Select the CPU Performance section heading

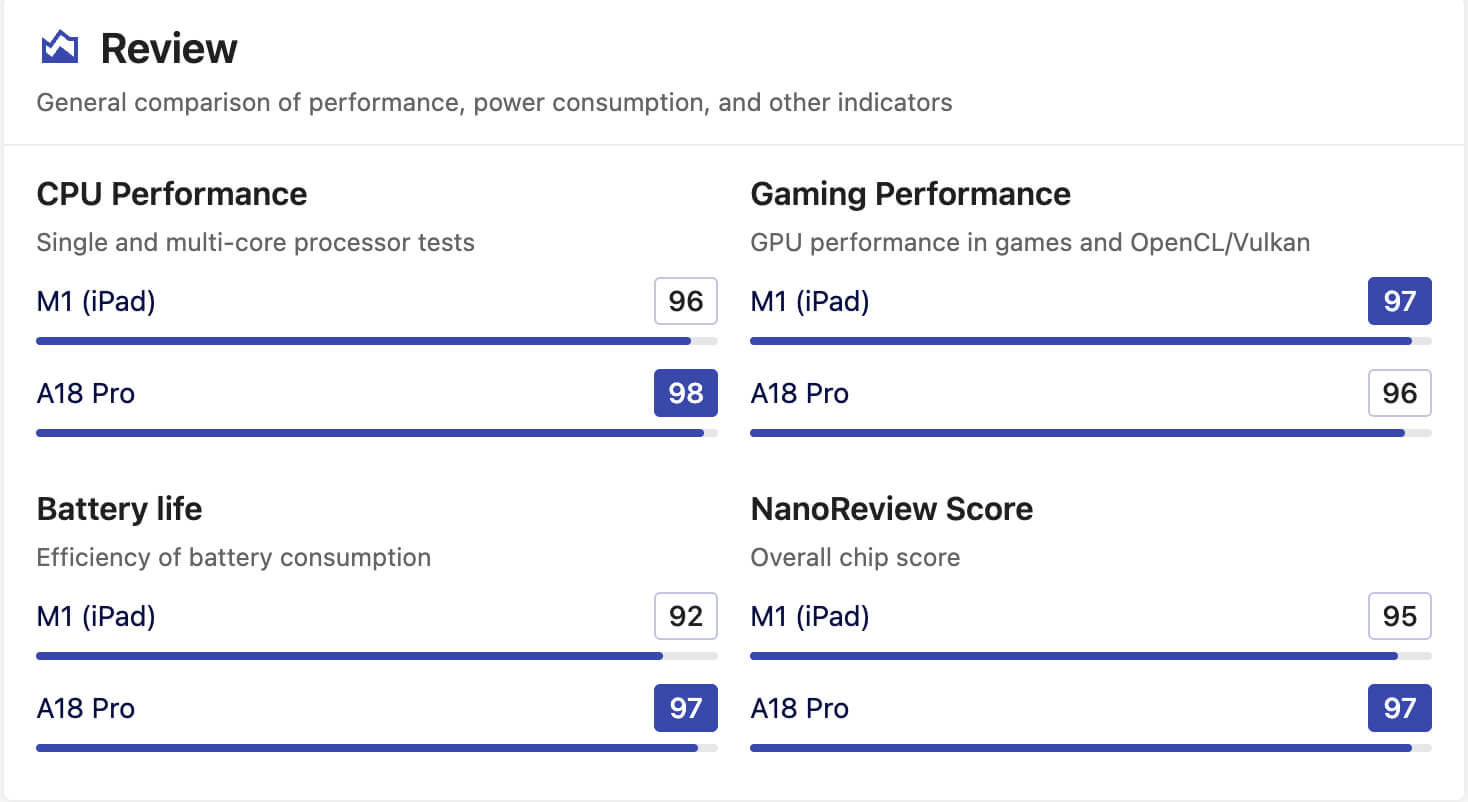pos(171,194)
